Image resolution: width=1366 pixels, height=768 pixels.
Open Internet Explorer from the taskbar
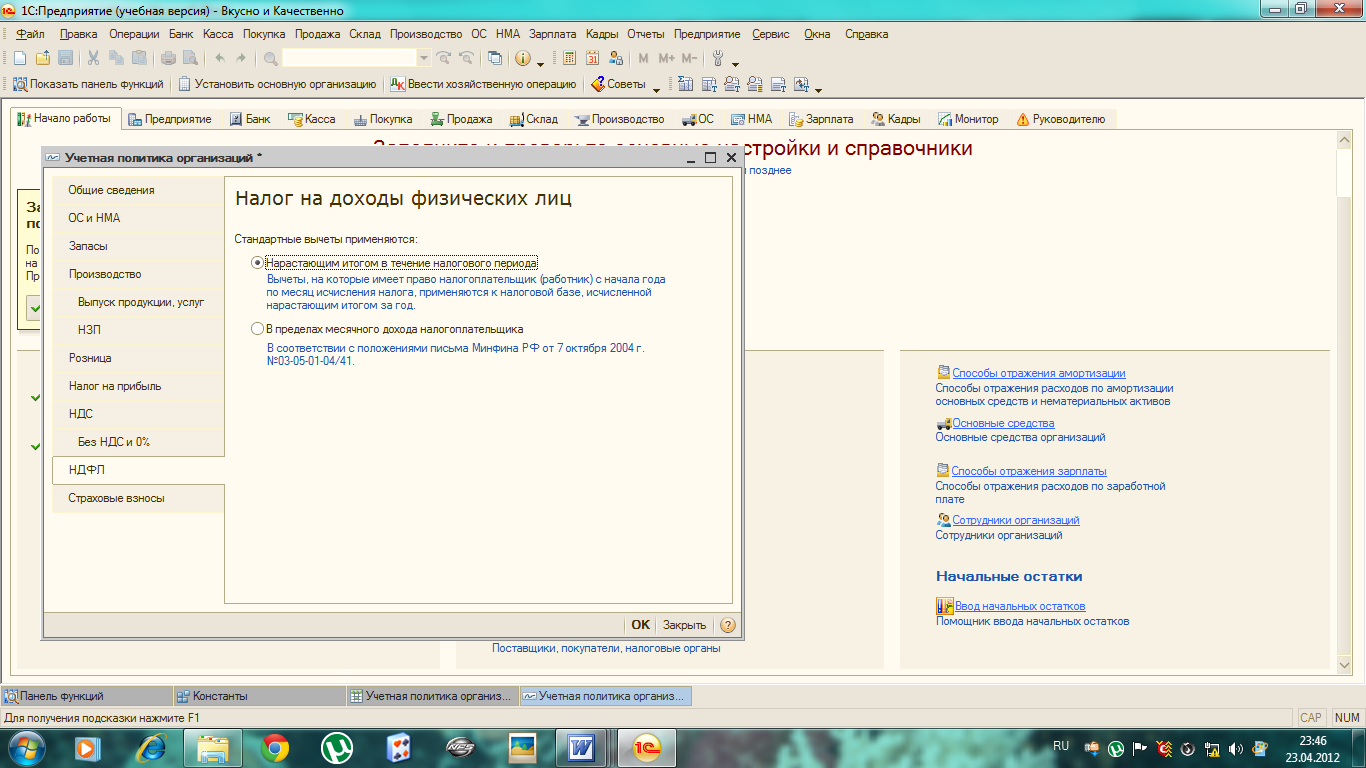click(152, 746)
